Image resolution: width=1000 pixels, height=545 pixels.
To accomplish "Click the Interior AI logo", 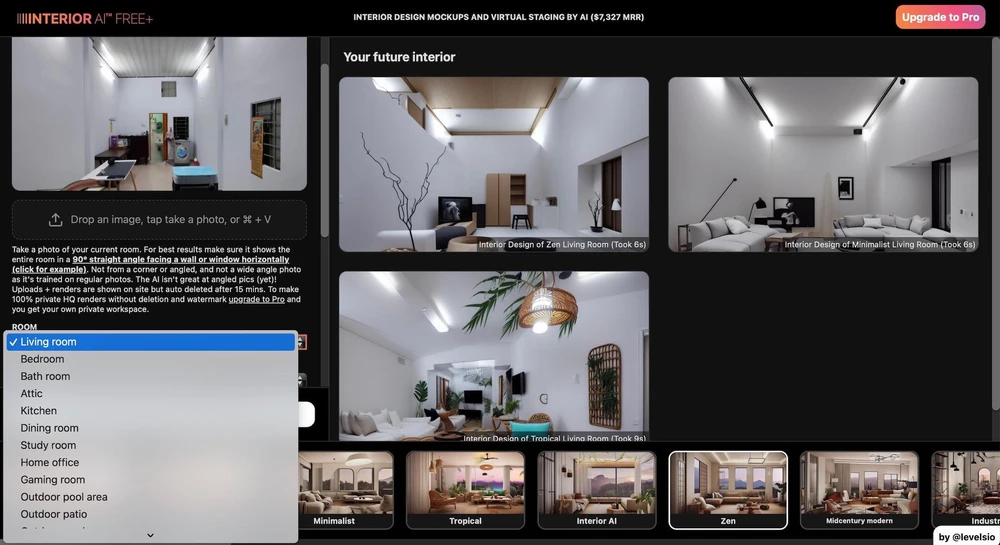I will tap(84, 18).
